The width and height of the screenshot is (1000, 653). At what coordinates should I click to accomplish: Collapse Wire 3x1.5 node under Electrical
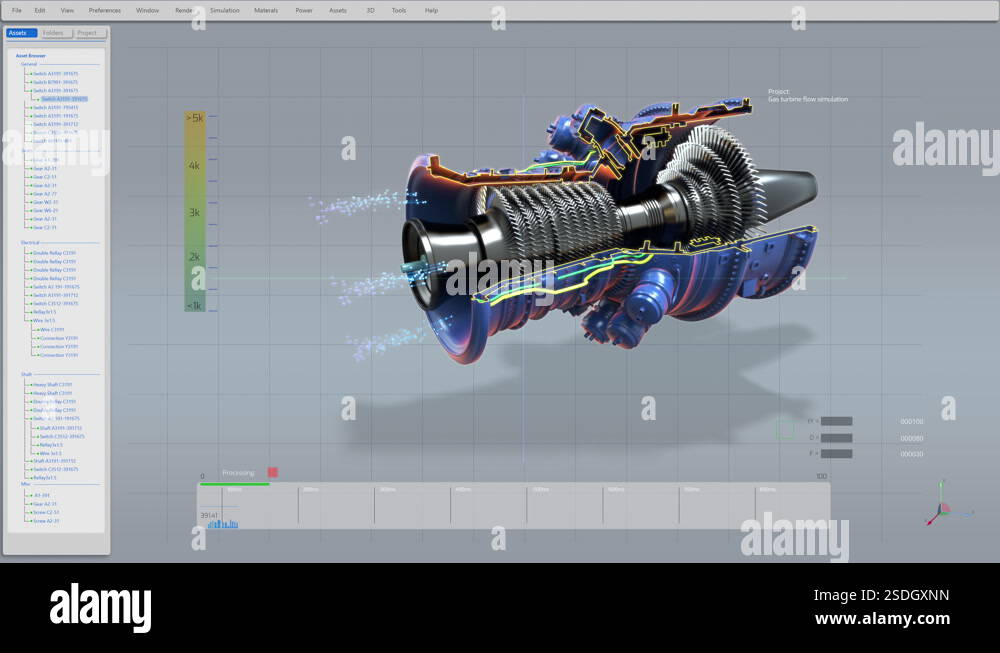[x=43, y=321]
